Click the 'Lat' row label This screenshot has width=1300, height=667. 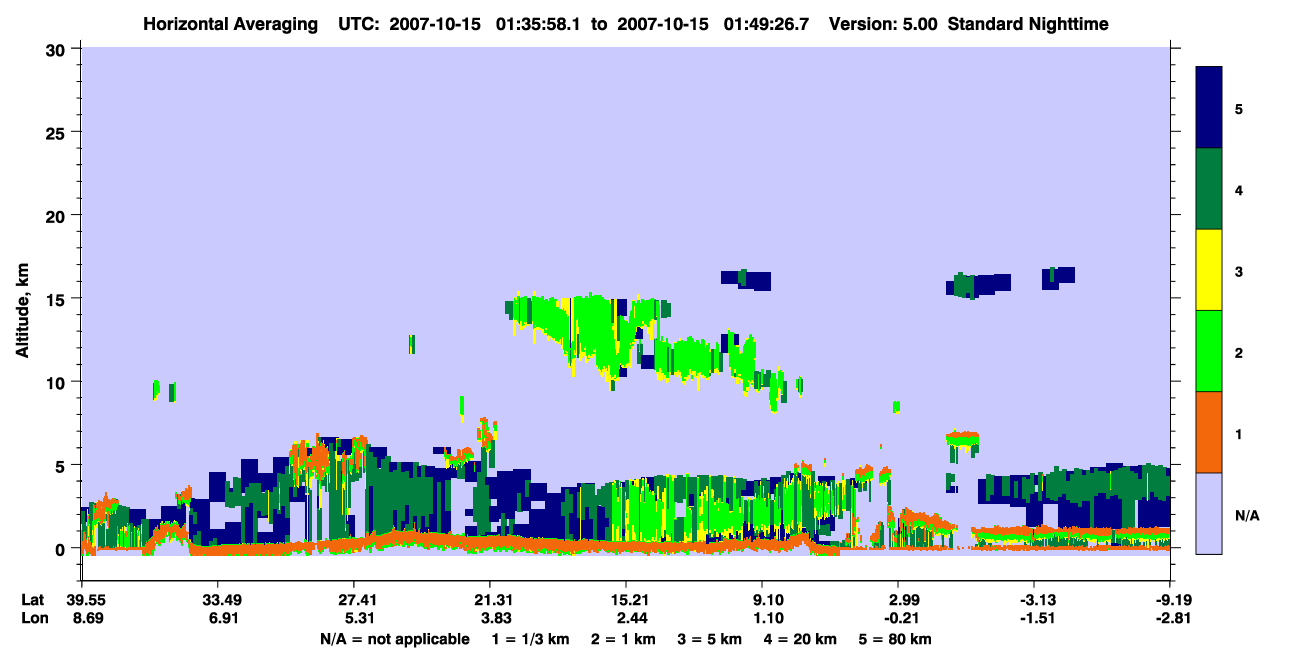tap(32, 600)
